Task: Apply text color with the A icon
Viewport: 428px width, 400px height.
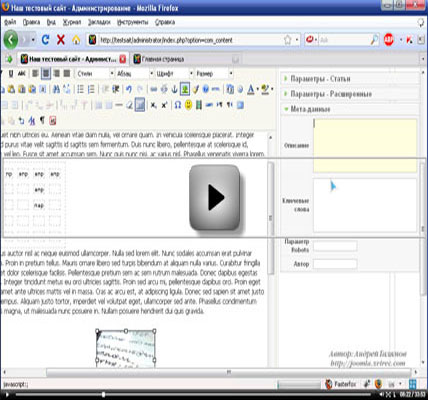Action: 251,89
